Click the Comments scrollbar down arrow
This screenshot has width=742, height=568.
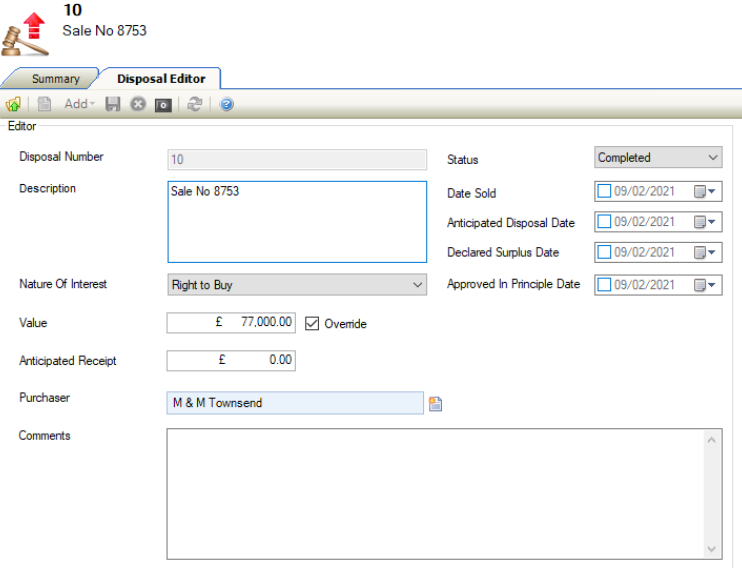click(712, 549)
